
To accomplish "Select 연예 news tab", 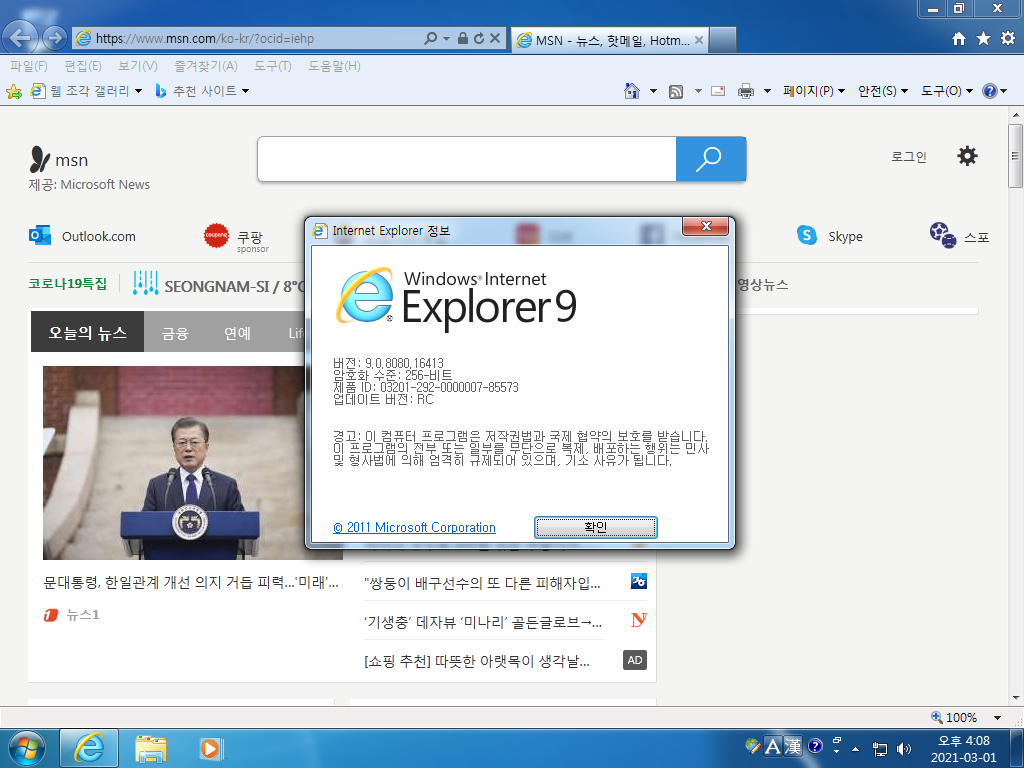I will pyautogui.click(x=238, y=333).
